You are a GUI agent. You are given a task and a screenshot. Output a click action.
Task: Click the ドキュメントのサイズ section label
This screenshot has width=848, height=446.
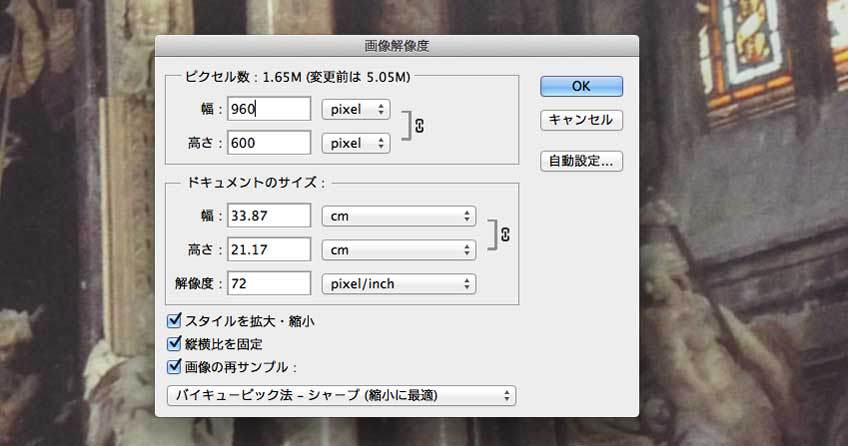point(256,183)
